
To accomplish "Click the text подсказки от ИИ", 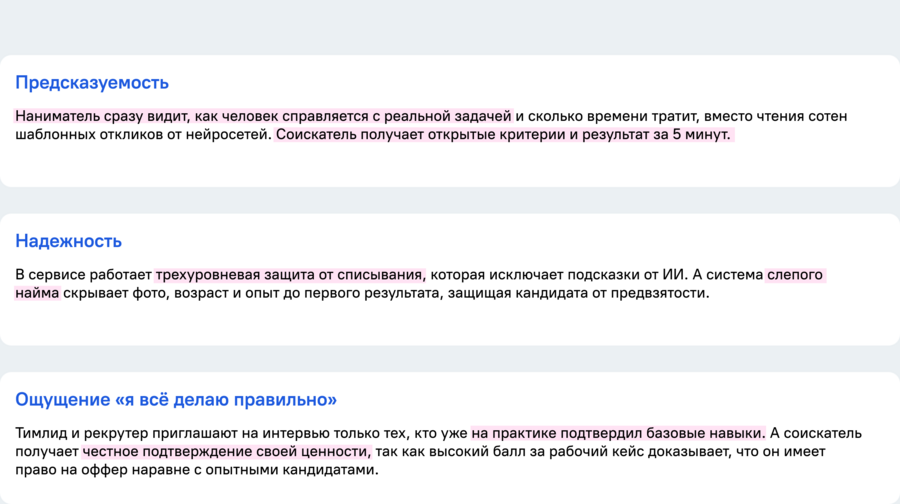I will [633, 274].
